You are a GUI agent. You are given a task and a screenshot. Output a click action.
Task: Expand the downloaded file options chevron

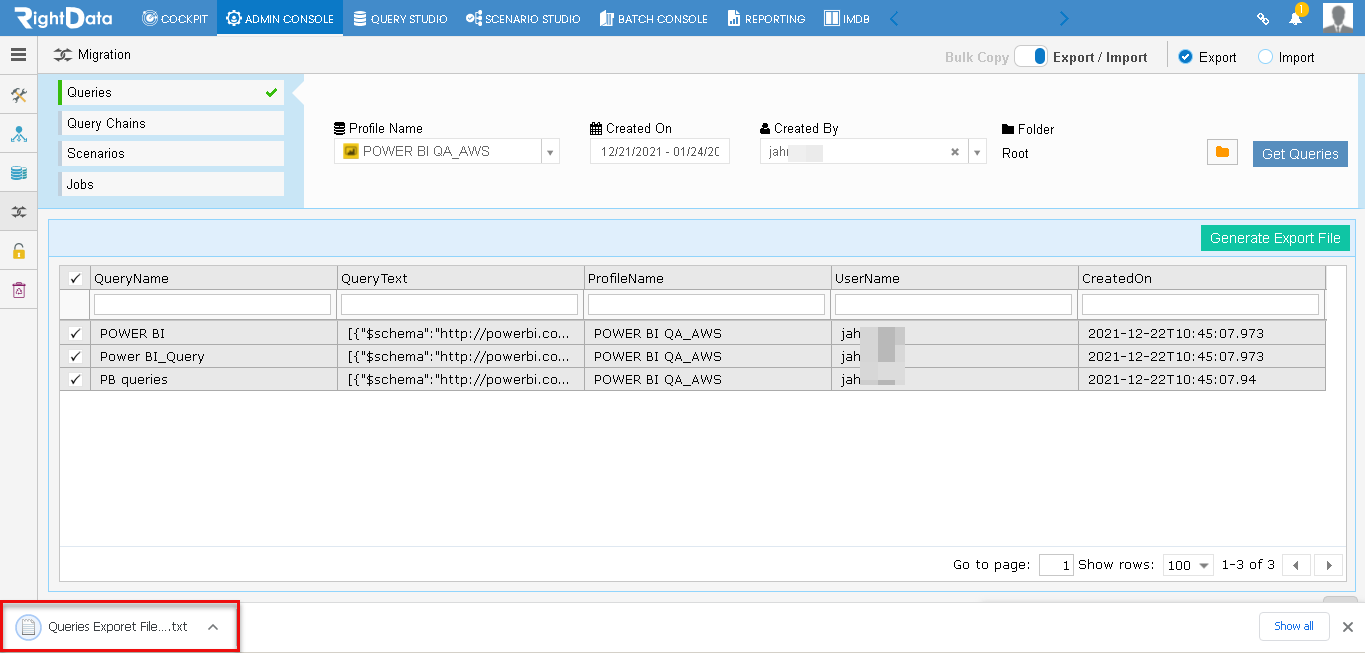coord(213,627)
